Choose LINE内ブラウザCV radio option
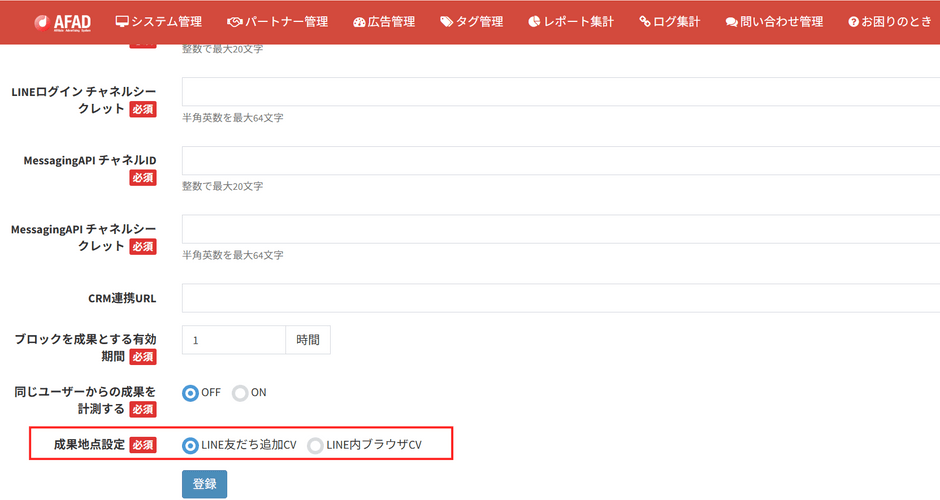The height and width of the screenshot is (500, 940). pos(315,445)
